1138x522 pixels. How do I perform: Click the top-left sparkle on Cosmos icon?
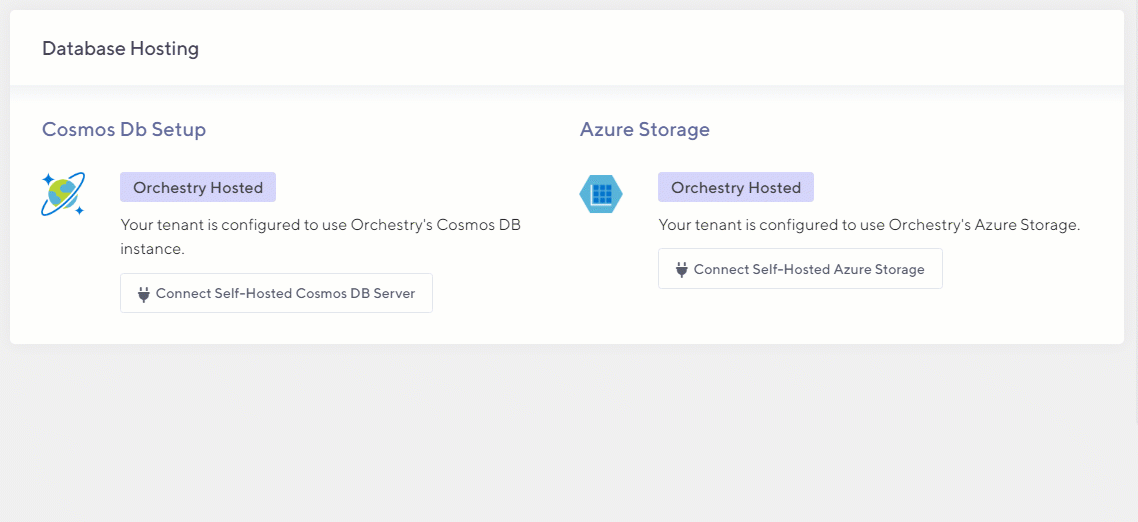(47, 179)
